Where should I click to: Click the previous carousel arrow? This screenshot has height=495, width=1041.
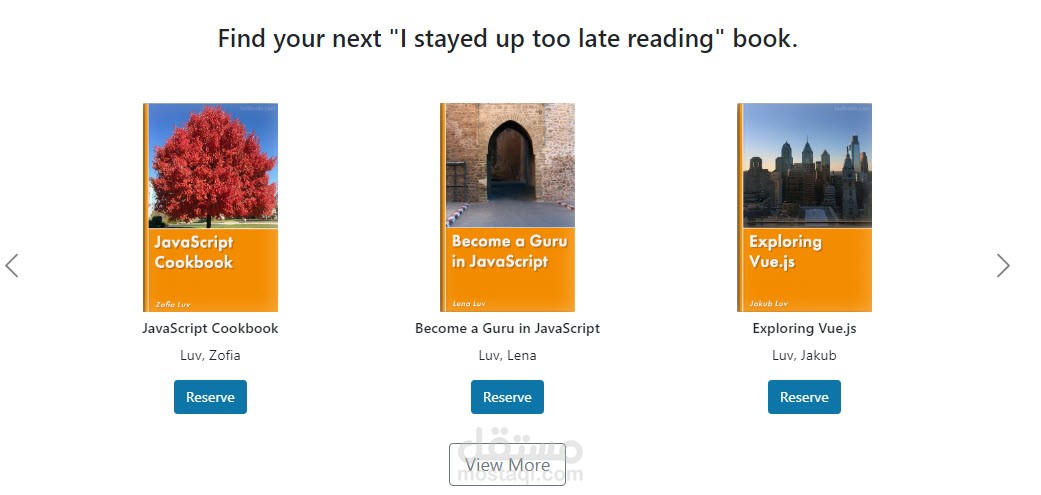tap(12, 266)
